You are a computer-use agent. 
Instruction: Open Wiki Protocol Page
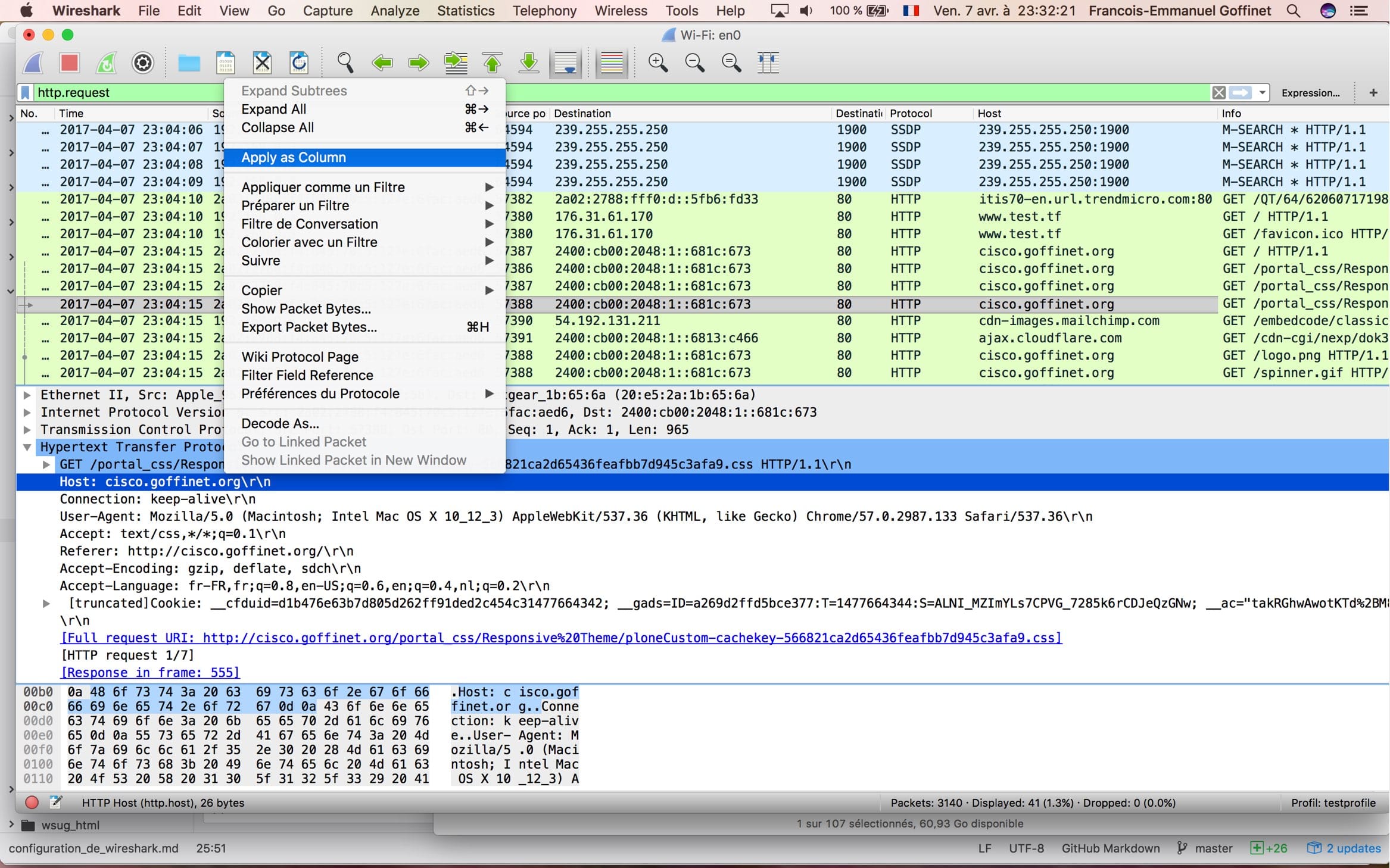coord(364,357)
